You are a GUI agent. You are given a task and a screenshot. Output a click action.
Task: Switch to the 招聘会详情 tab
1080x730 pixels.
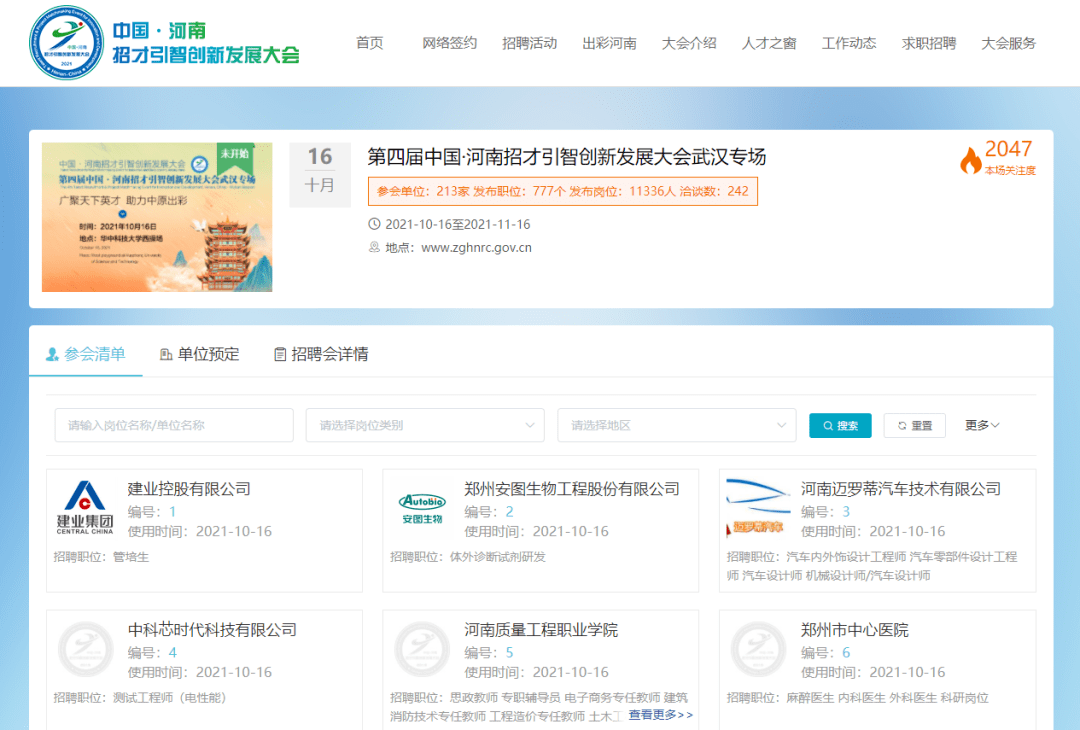[x=322, y=354]
